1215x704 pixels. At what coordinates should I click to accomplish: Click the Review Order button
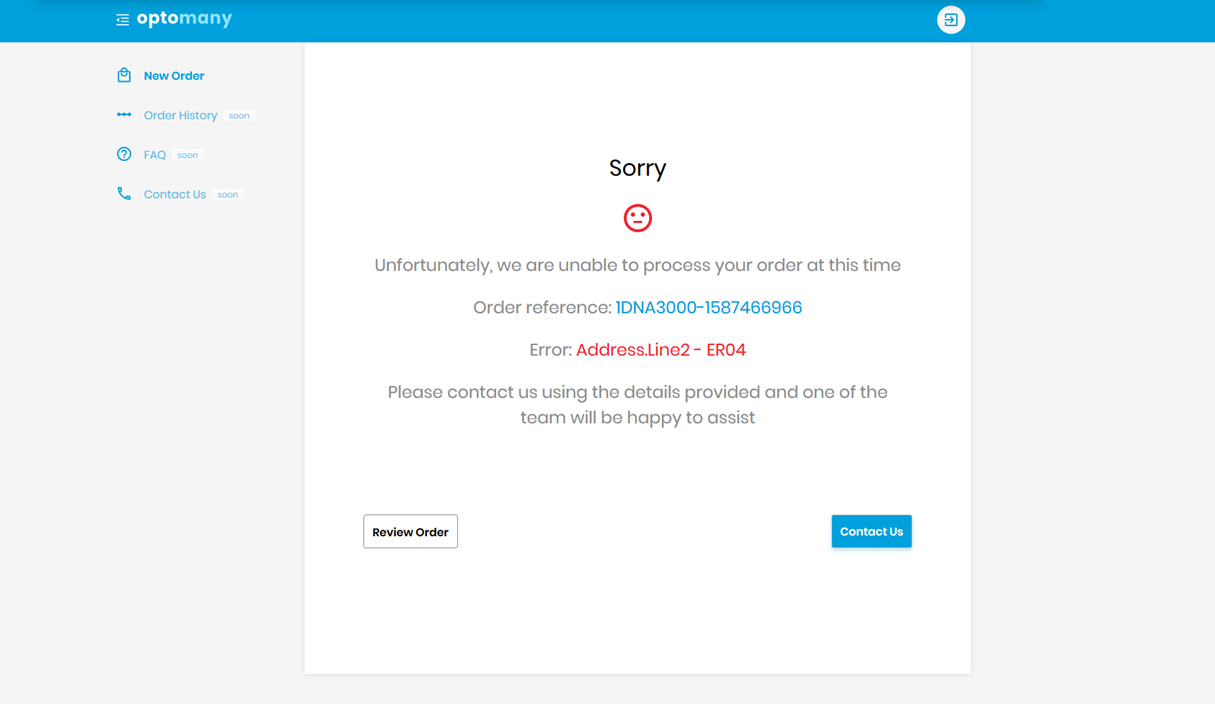point(410,532)
